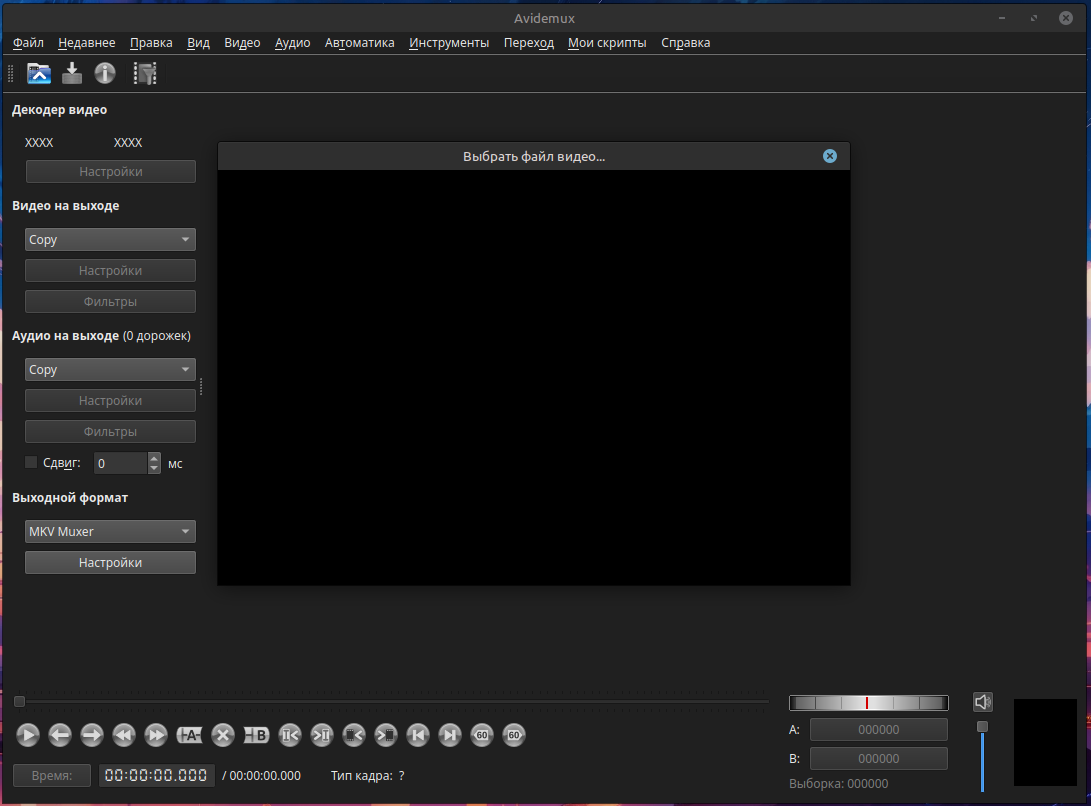Adjust the volume slider handle
The width and height of the screenshot is (1091, 806).
tap(982, 727)
